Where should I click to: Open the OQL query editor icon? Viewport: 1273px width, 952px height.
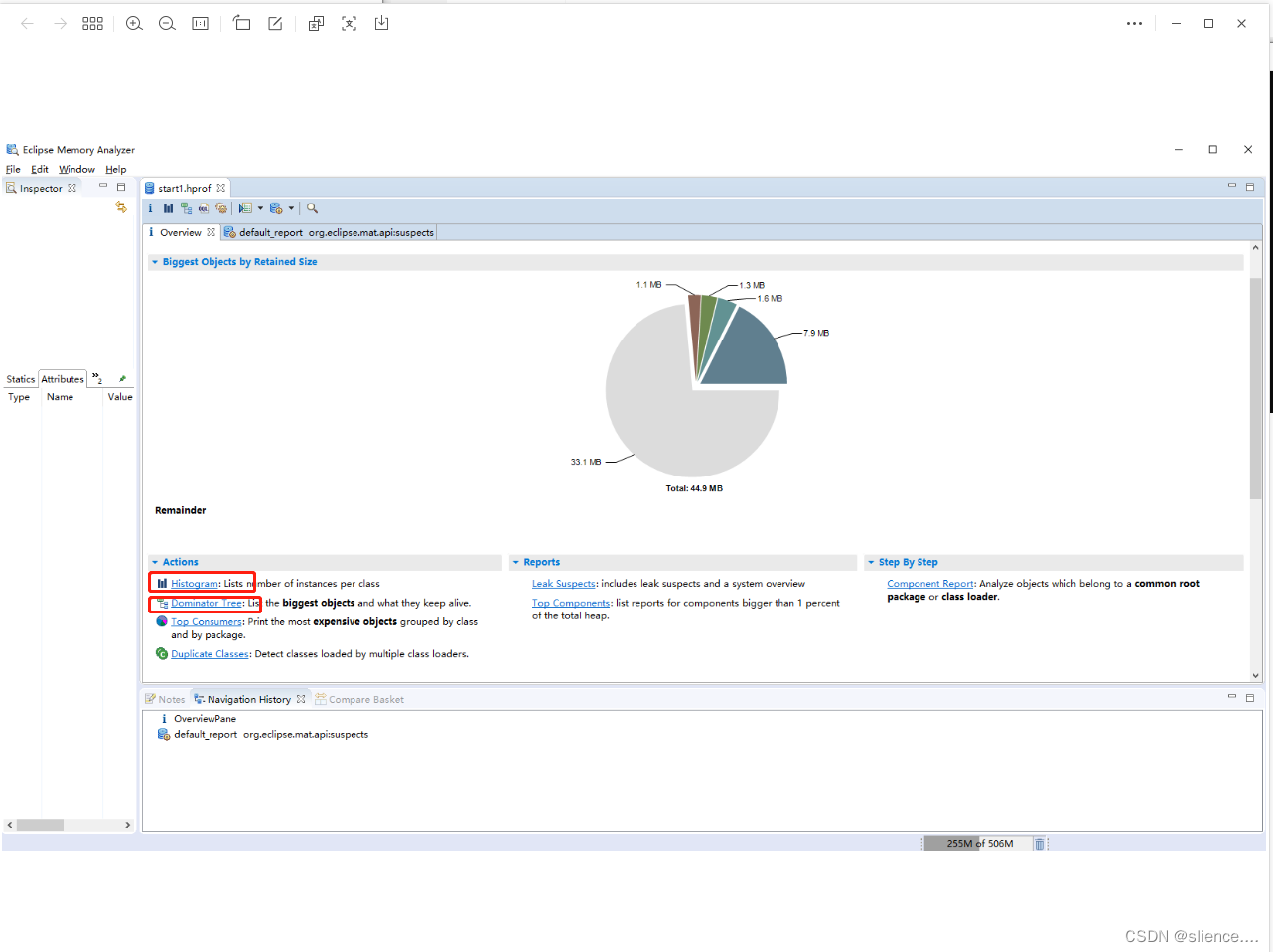pyautogui.click(x=204, y=208)
